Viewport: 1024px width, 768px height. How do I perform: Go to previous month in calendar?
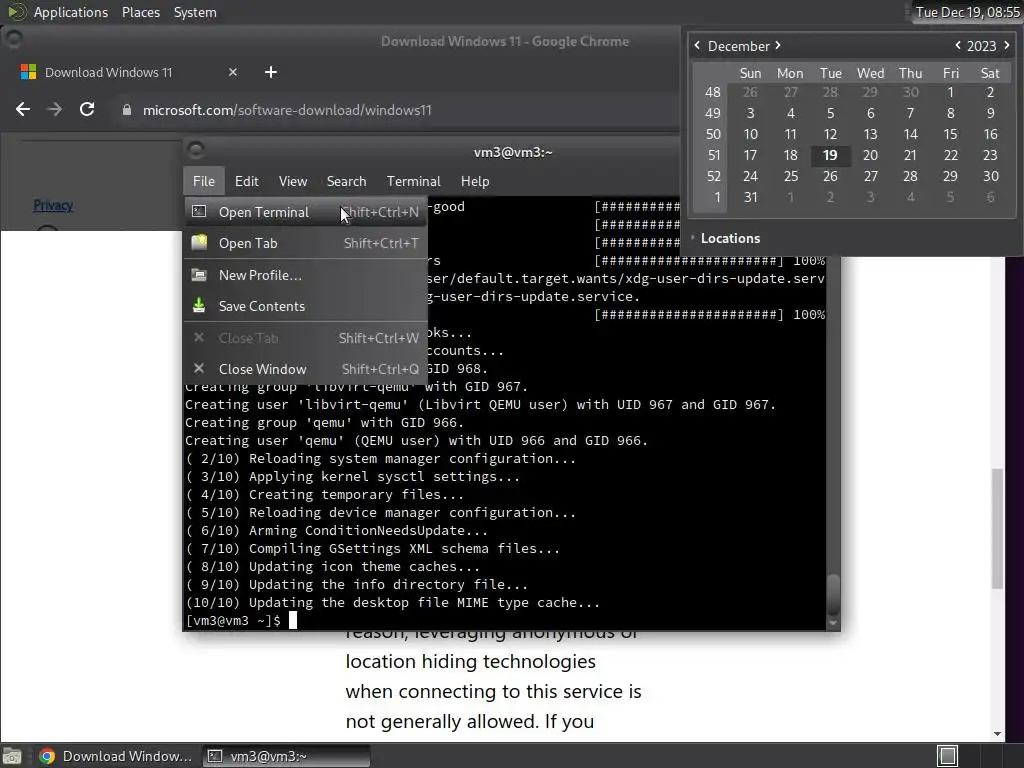[x=697, y=45]
